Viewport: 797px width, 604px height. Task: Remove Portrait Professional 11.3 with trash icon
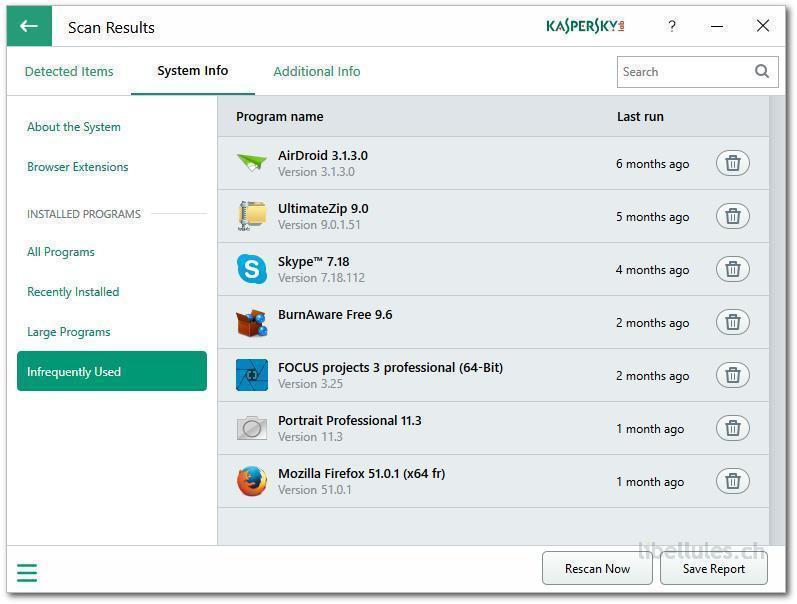tap(732, 428)
